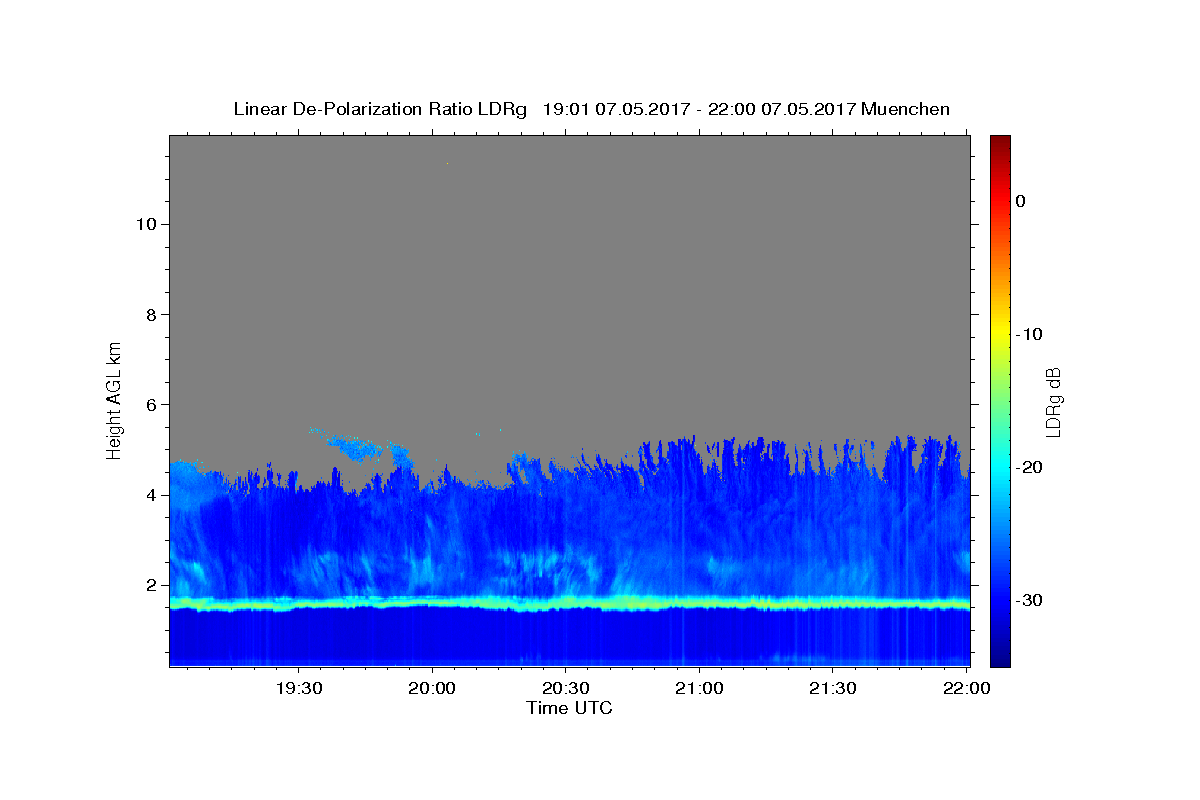Click the -10 dB colorbar label
The height and width of the screenshot is (800, 1200).
pos(1029,334)
